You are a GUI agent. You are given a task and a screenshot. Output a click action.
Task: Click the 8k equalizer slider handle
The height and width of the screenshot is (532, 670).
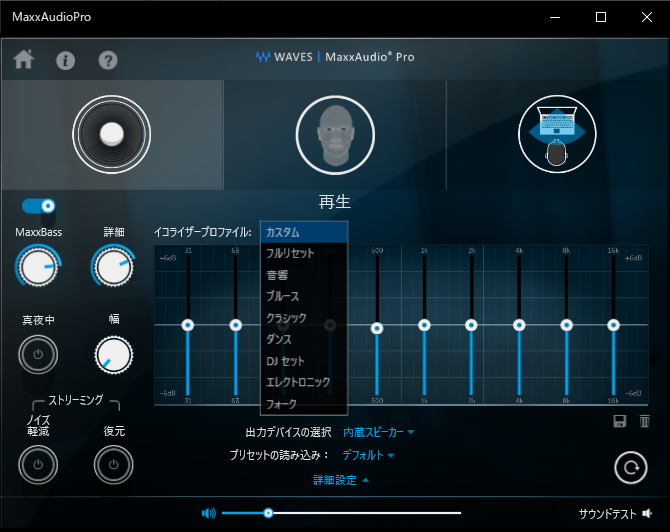pos(567,325)
